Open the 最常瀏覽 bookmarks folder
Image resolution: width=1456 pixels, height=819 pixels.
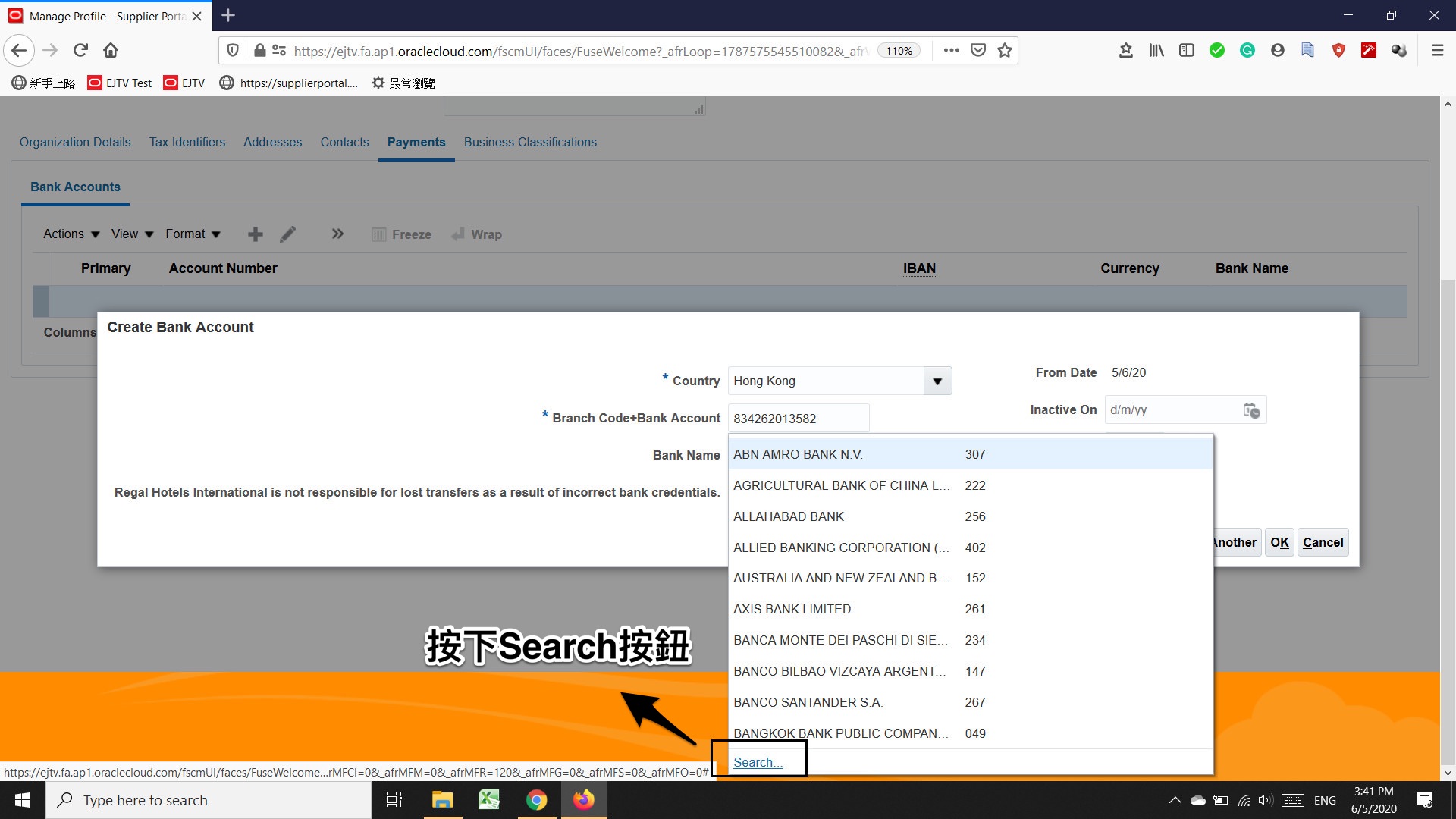pos(403,83)
